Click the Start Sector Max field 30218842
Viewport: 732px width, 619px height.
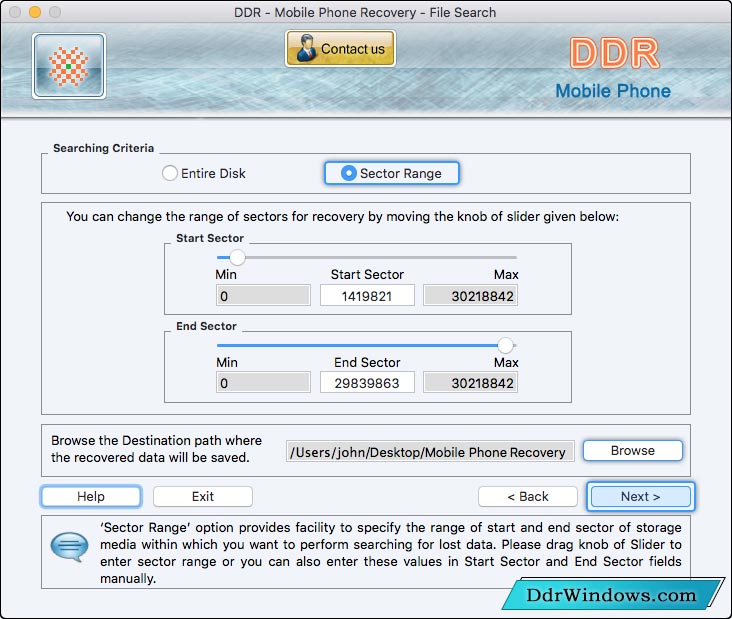(x=470, y=295)
